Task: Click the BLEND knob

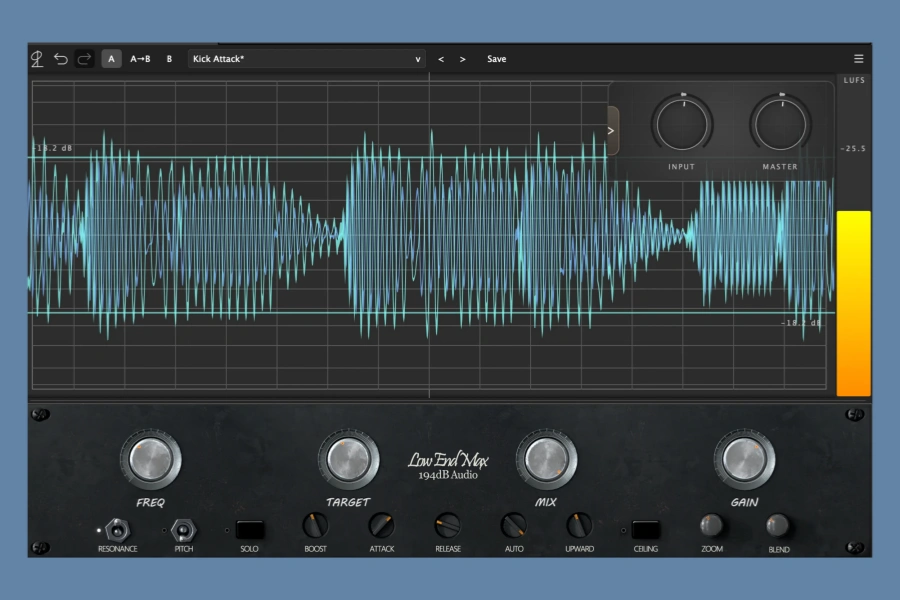Action: [x=778, y=525]
